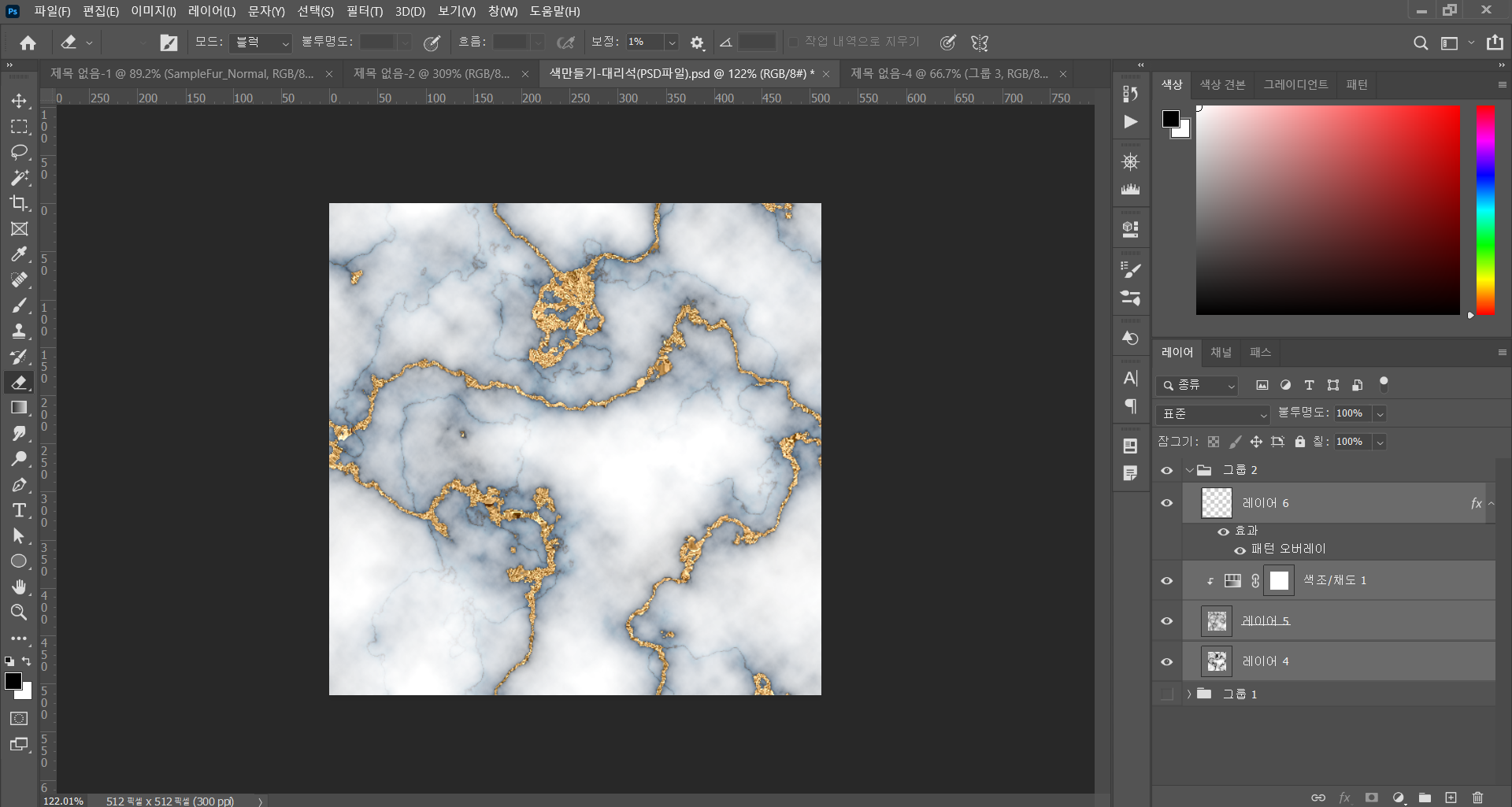
Task: Select the Eraser tool in toolbar
Action: (x=20, y=383)
